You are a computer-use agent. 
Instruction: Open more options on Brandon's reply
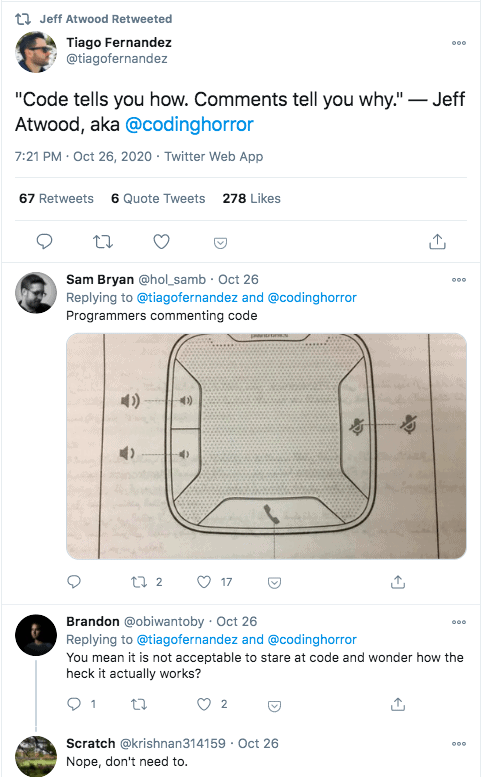coord(459,622)
